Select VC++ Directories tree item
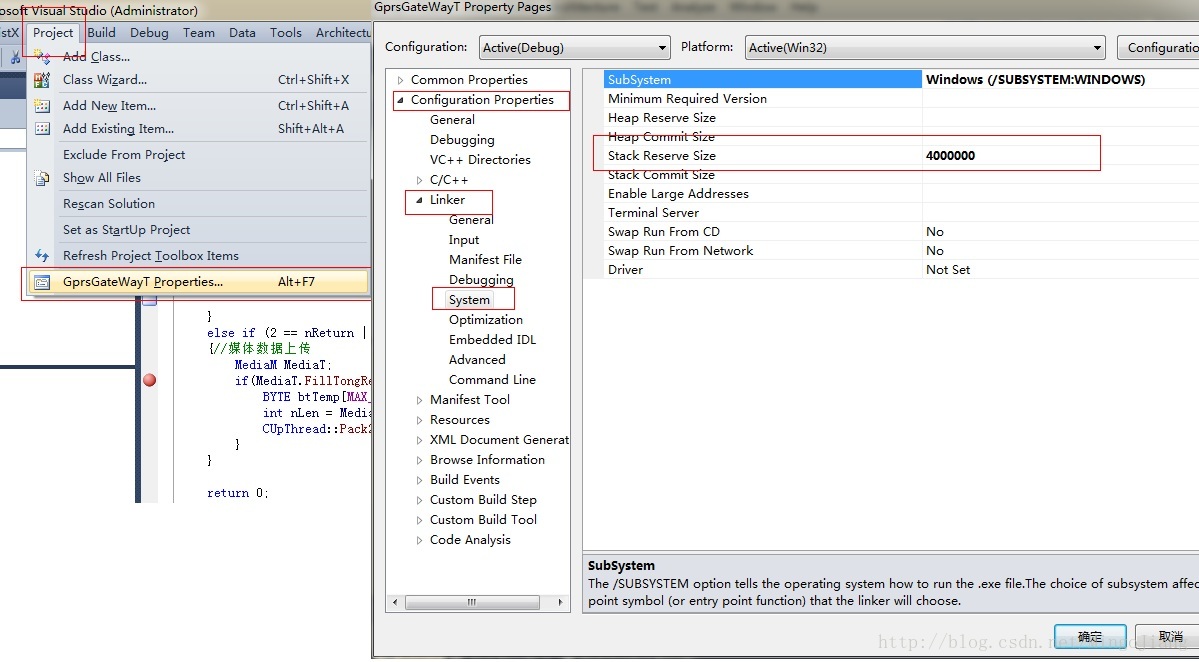The width and height of the screenshot is (1199, 662). (x=480, y=160)
